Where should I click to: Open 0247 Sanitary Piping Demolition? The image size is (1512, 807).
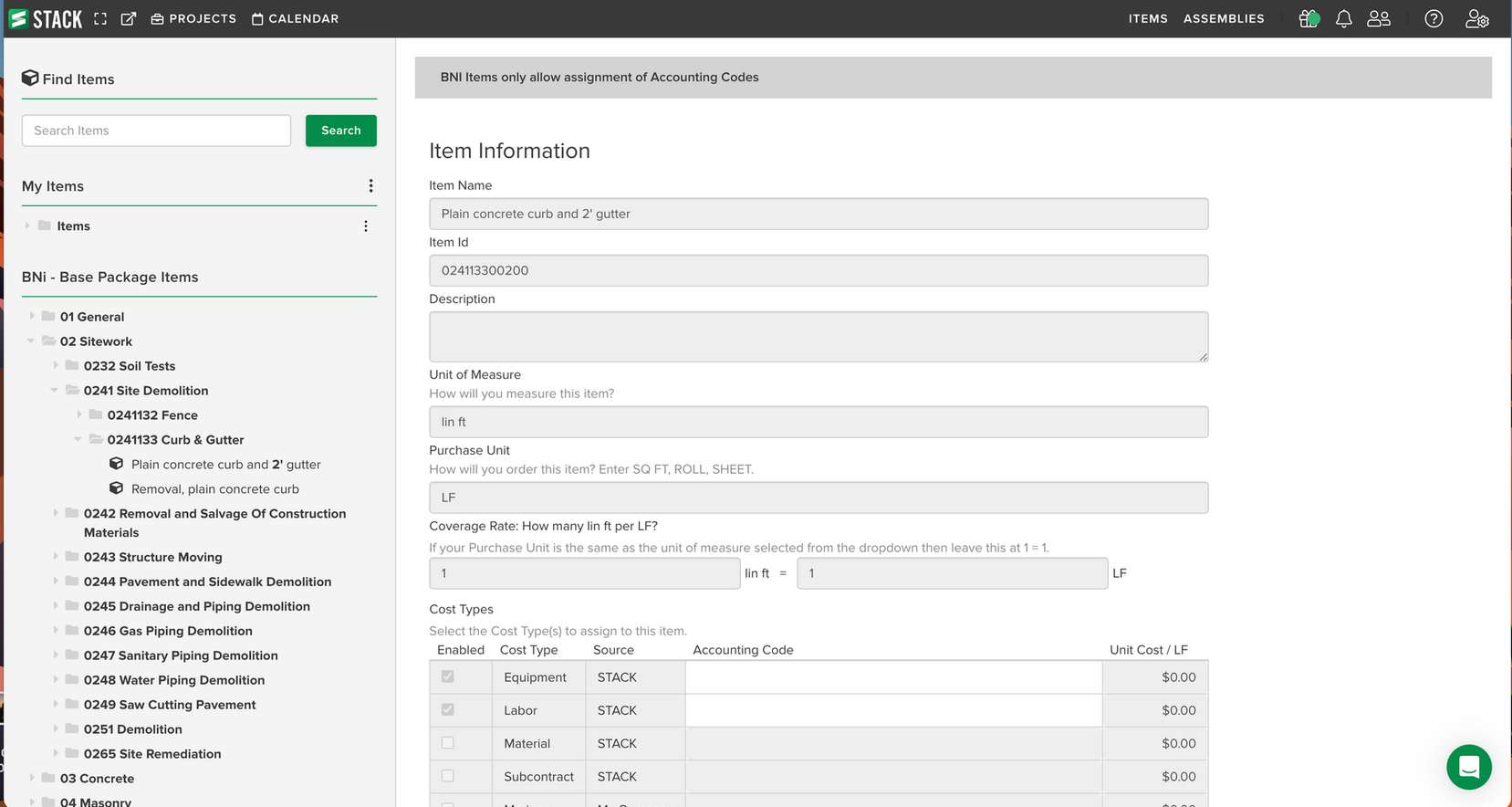(181, 655)
